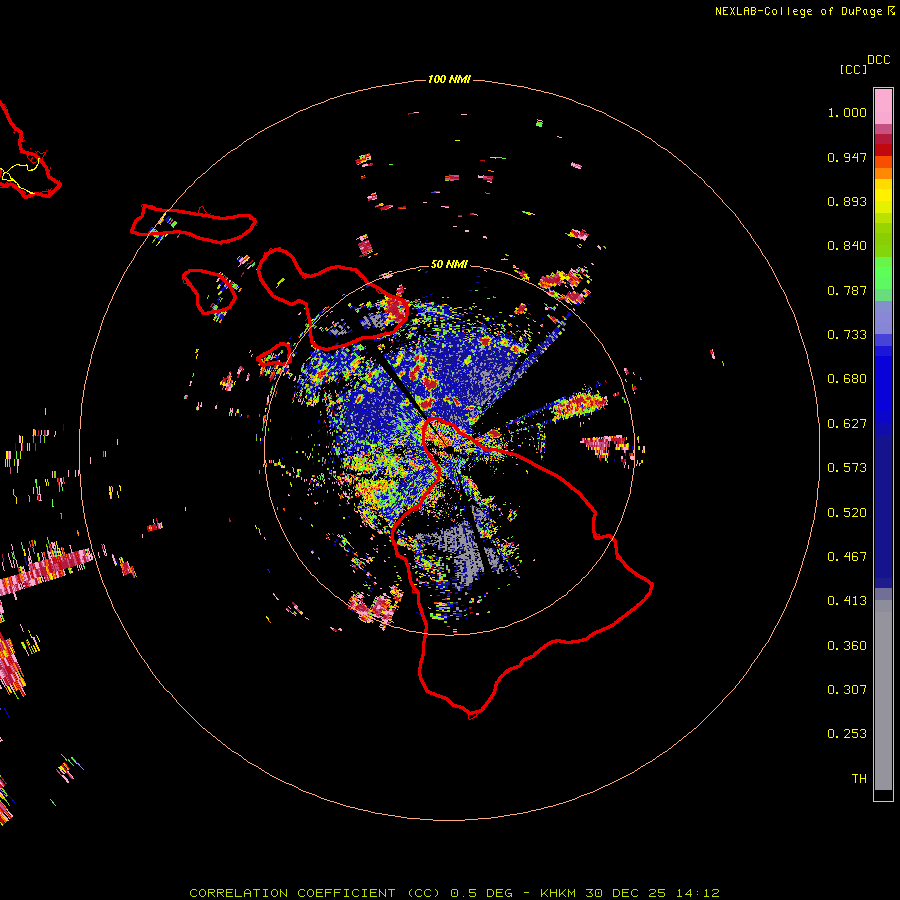Click the 100 NMI range ring label

449,79
